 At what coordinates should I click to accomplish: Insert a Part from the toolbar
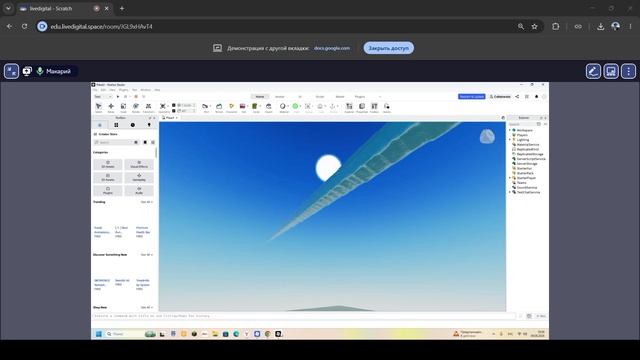point(205,106)
